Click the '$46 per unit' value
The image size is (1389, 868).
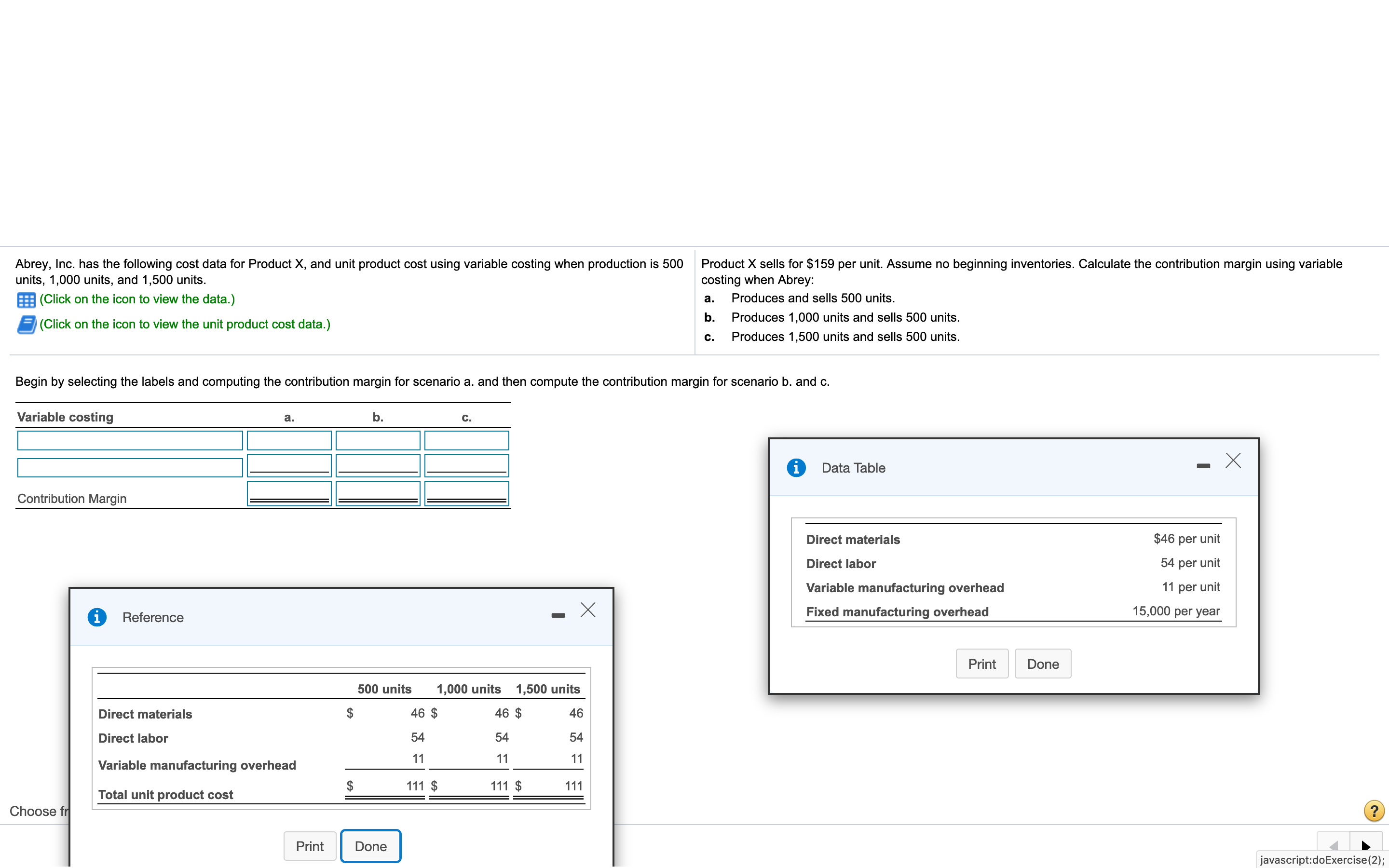point(1186,539)
